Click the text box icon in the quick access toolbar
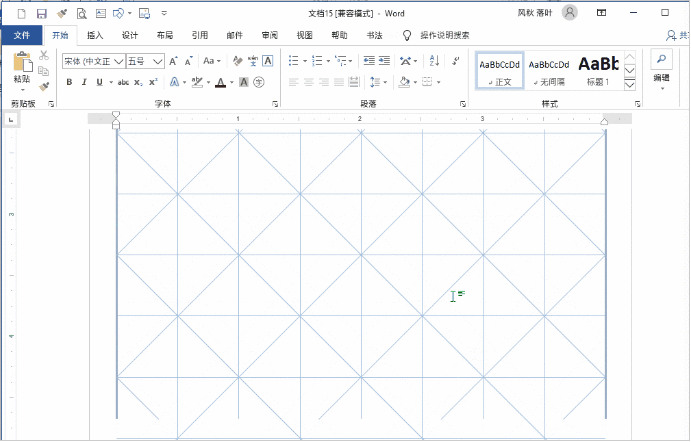This screenshot has height=442, width=691. click(101, 14)
